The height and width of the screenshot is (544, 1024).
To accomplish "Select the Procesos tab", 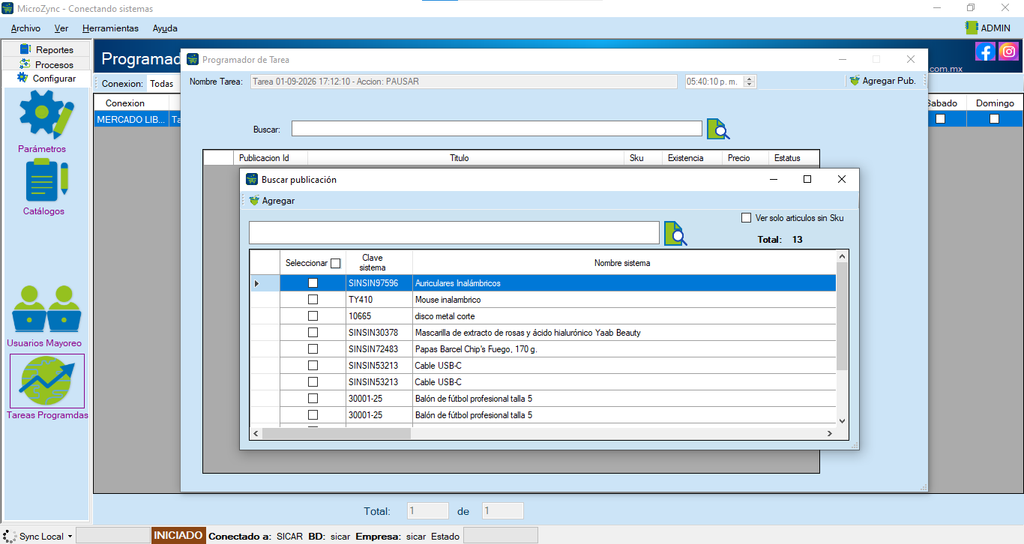I will coord(46,64).
